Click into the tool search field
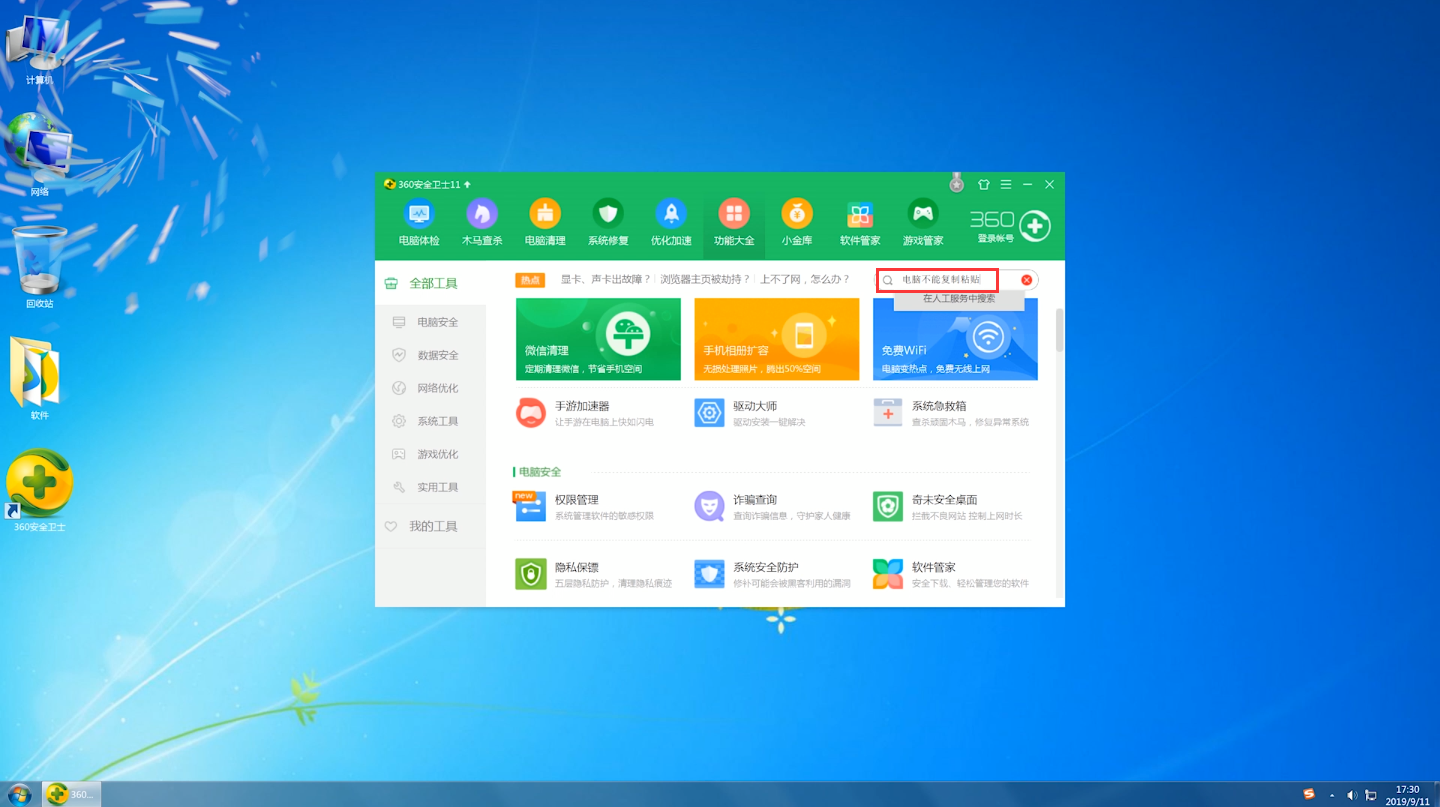This screenshot has width=1440, height=807. [x=955, y=280]
